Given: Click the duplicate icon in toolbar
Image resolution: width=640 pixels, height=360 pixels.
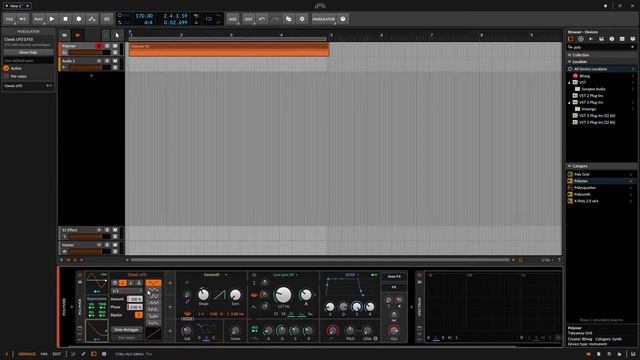Looking at the screenshot, I should [289, 19].
